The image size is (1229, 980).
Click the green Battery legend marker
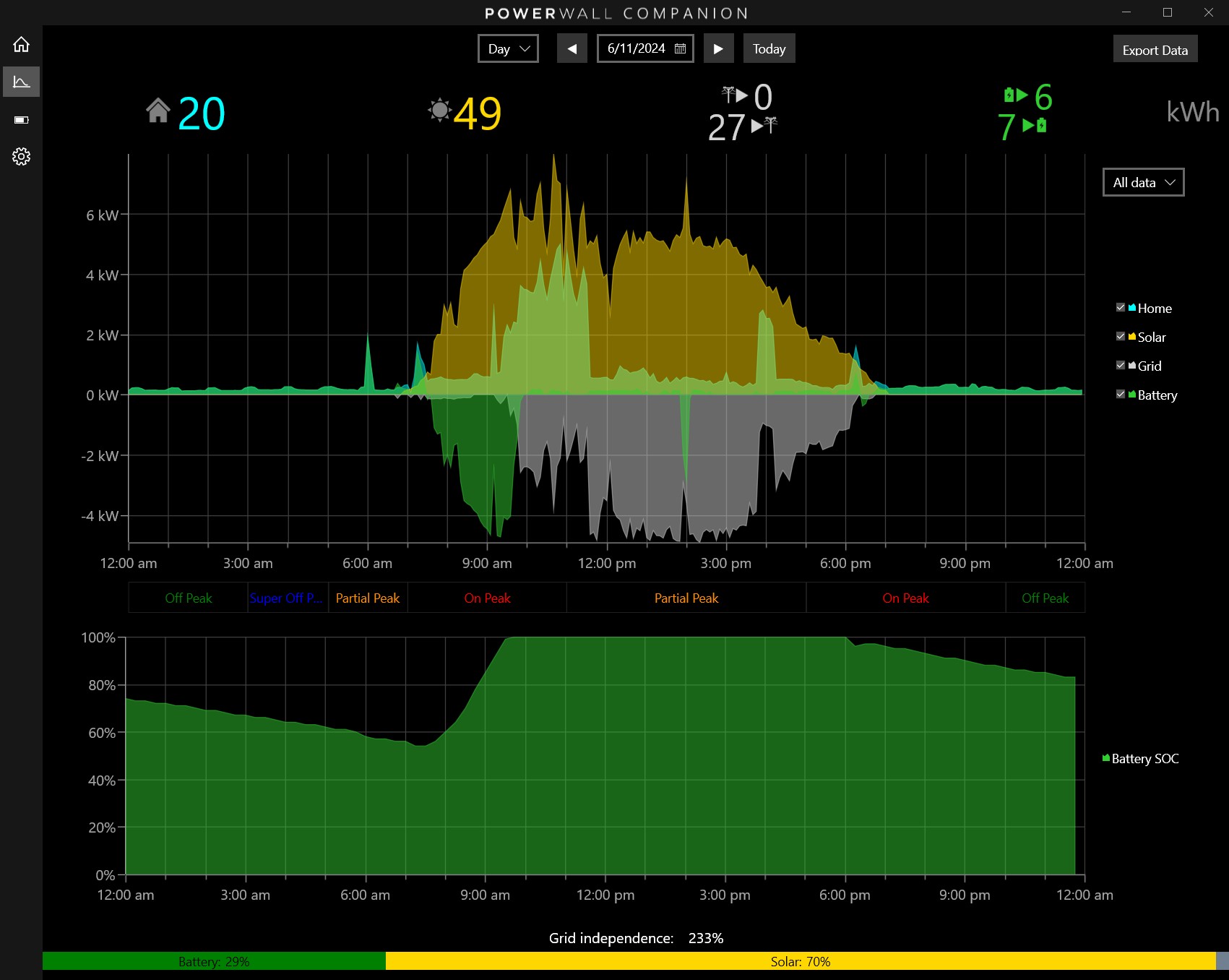click(x=1132, y=395)
